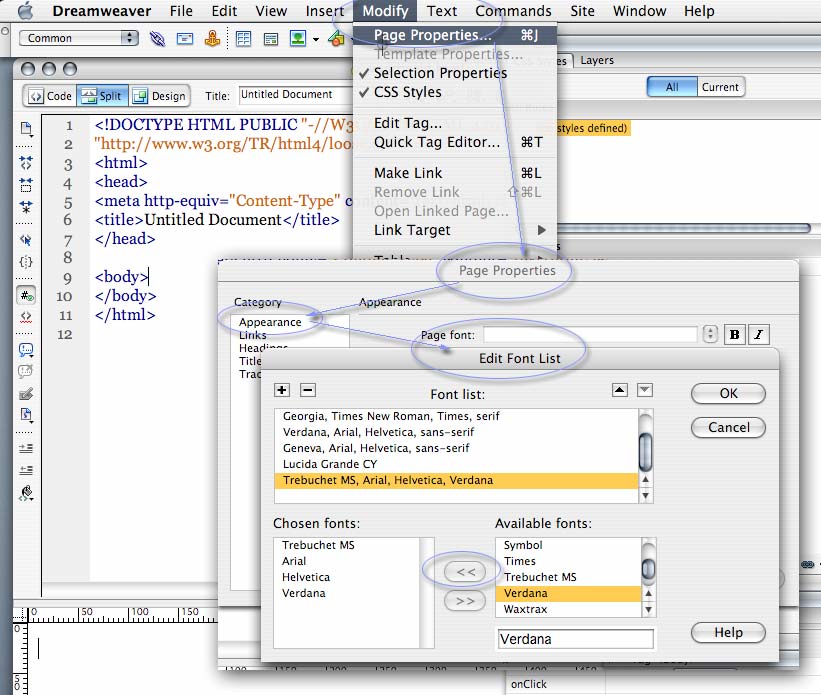Move the font list entry up
This screenshot has width=821, height=695.
[x=620, y=390]
